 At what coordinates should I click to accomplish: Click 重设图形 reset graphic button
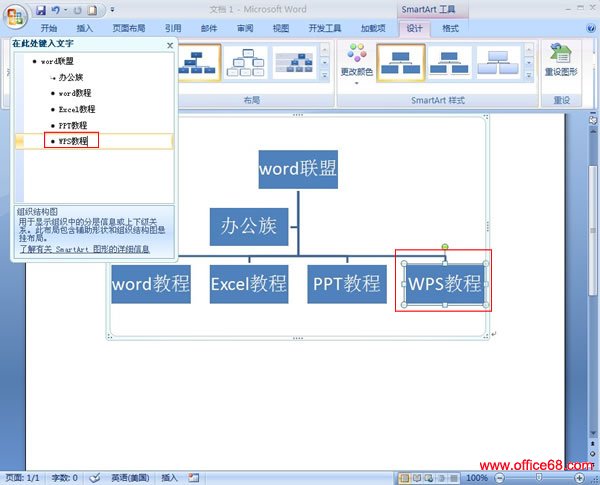(561, 60)
